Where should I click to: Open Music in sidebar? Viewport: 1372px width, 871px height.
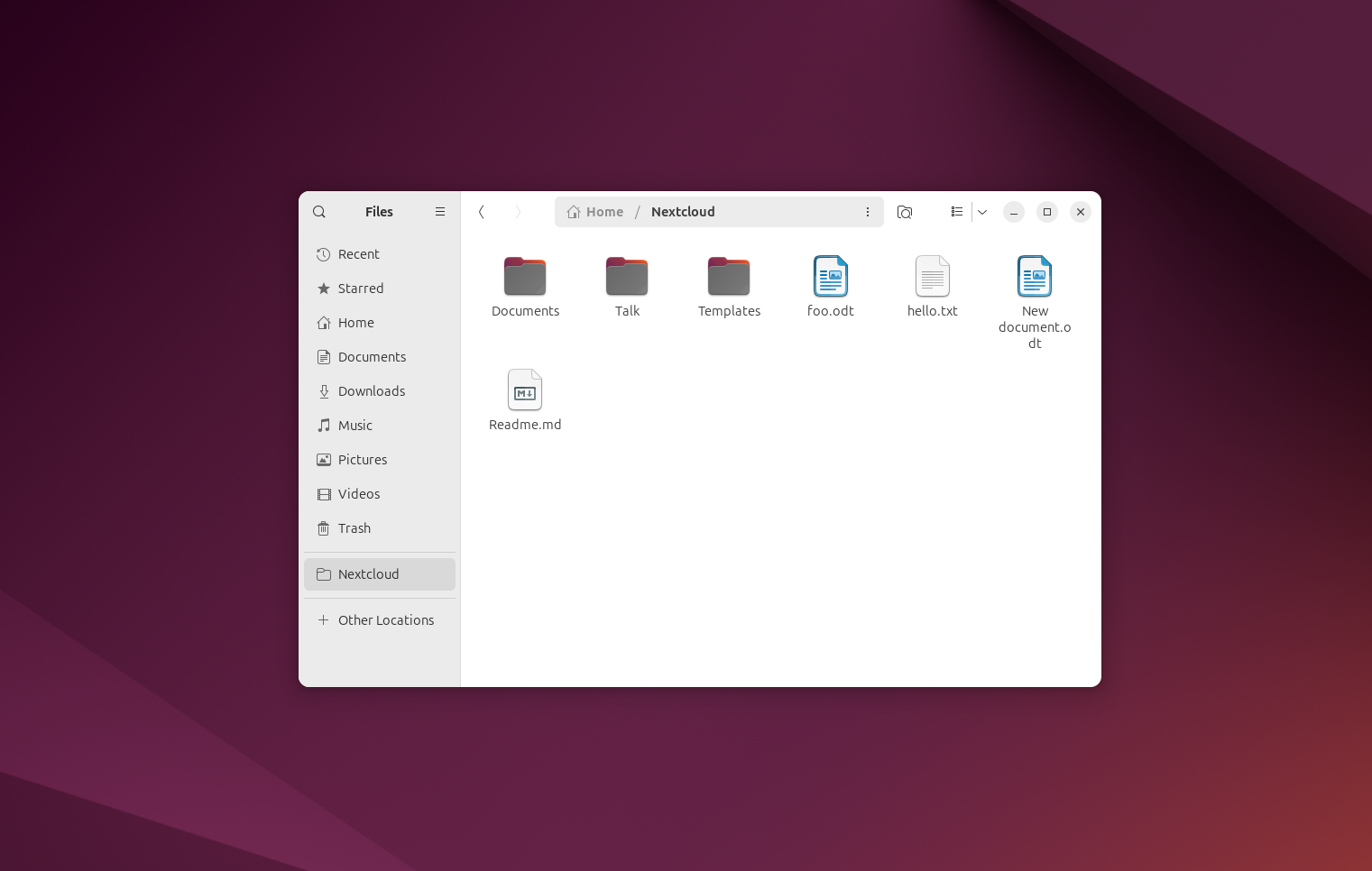(x=380, y=426)
